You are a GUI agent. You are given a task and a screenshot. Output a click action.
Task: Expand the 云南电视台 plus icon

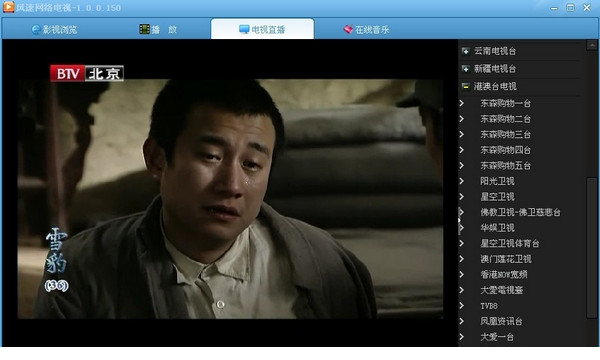click(465, 51)
